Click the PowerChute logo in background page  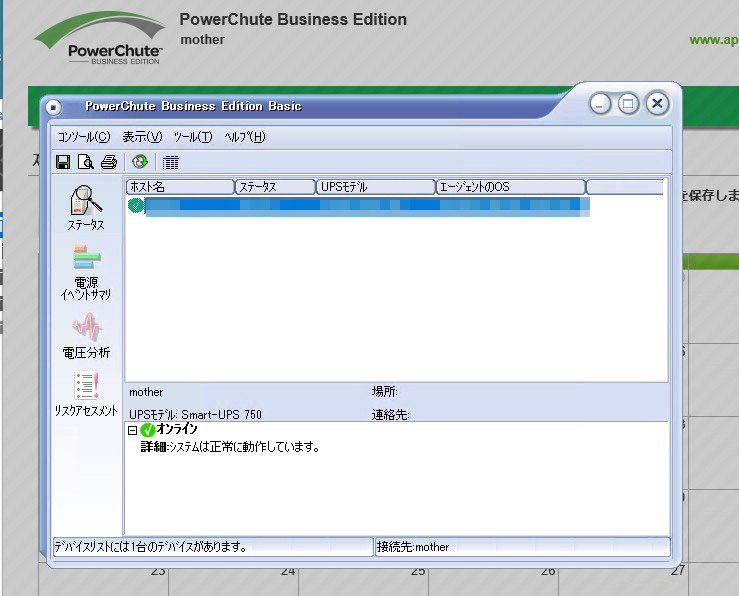pyautogui.click(x=100, y=38)
